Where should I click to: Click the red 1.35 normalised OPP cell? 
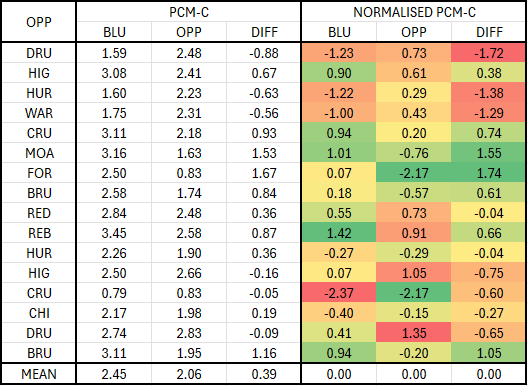coord(414,333)
